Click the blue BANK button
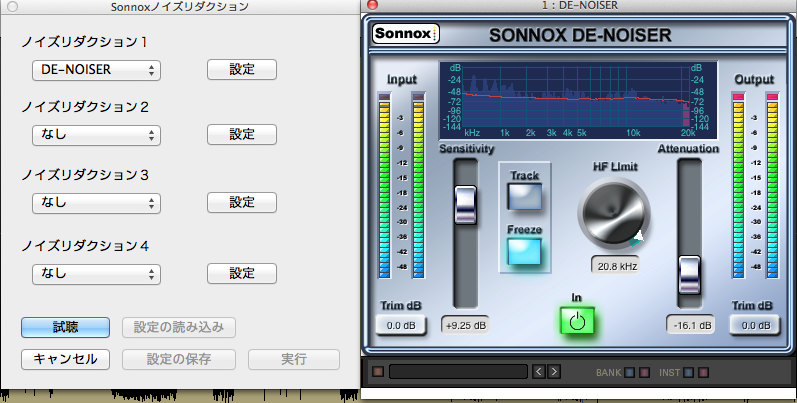Screen dimensions: 797x403 coord(629,373)
